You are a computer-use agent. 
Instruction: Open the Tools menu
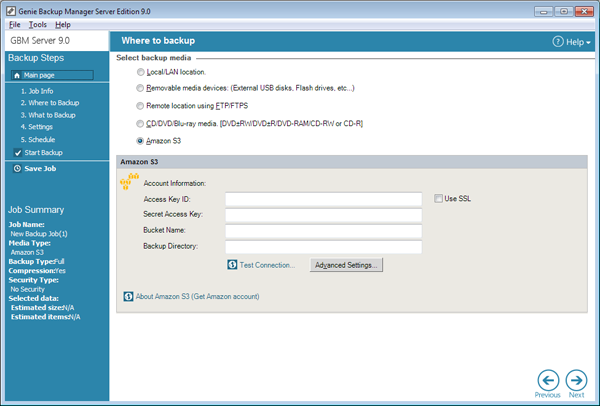click(x=38, y=24)
